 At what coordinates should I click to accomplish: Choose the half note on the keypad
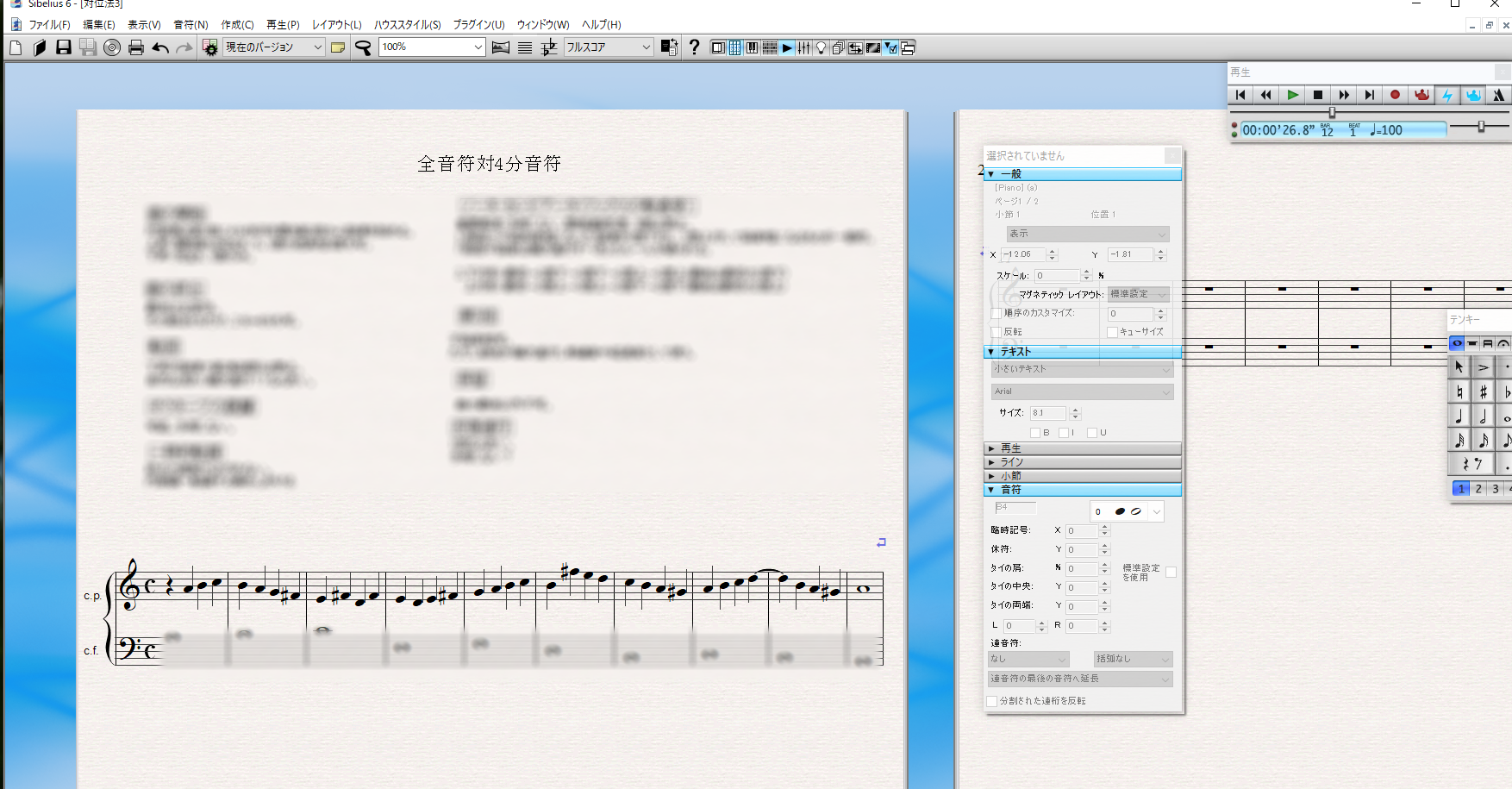tap(1484, 416)
